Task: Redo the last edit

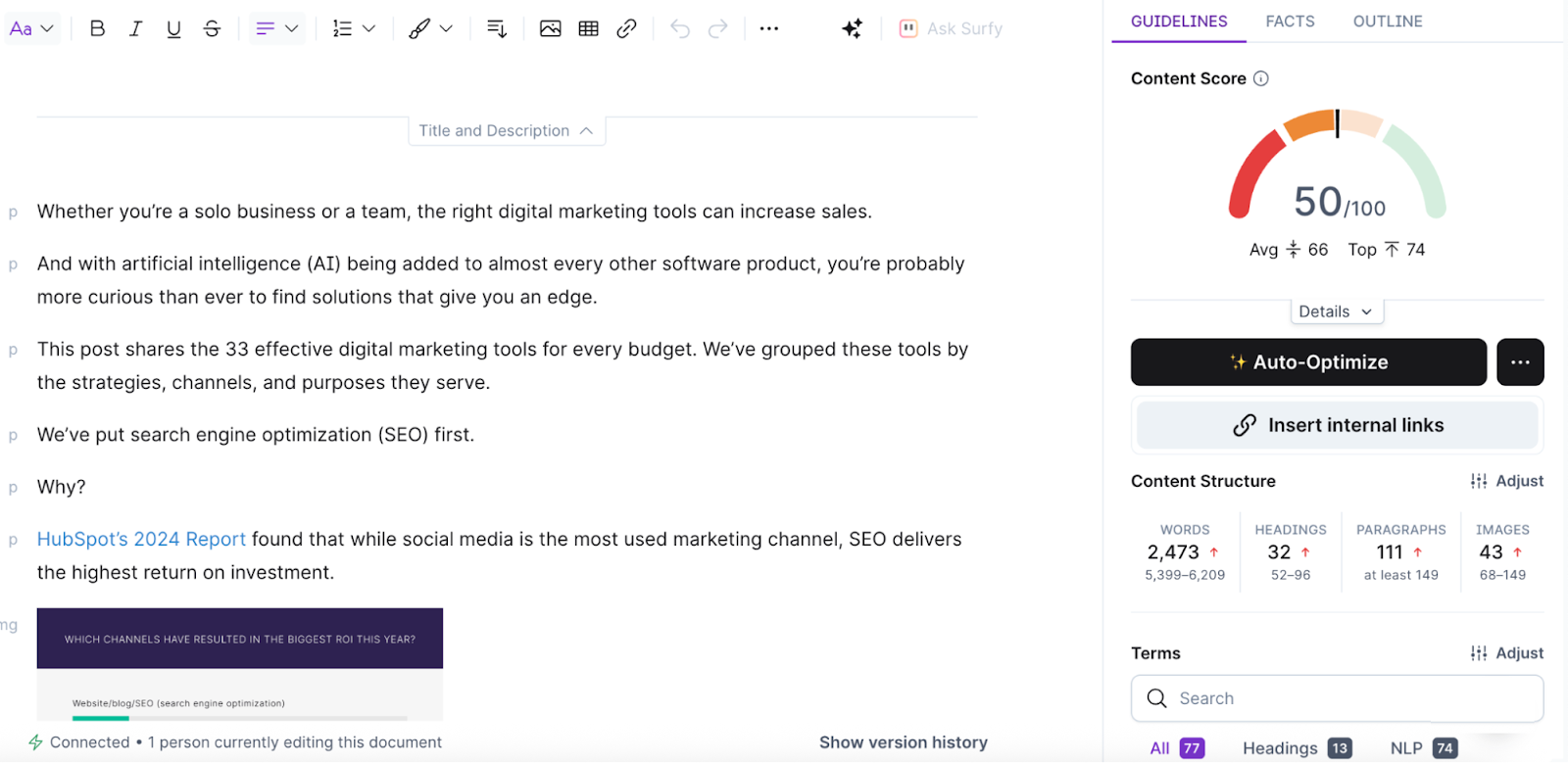Action: 718,28
